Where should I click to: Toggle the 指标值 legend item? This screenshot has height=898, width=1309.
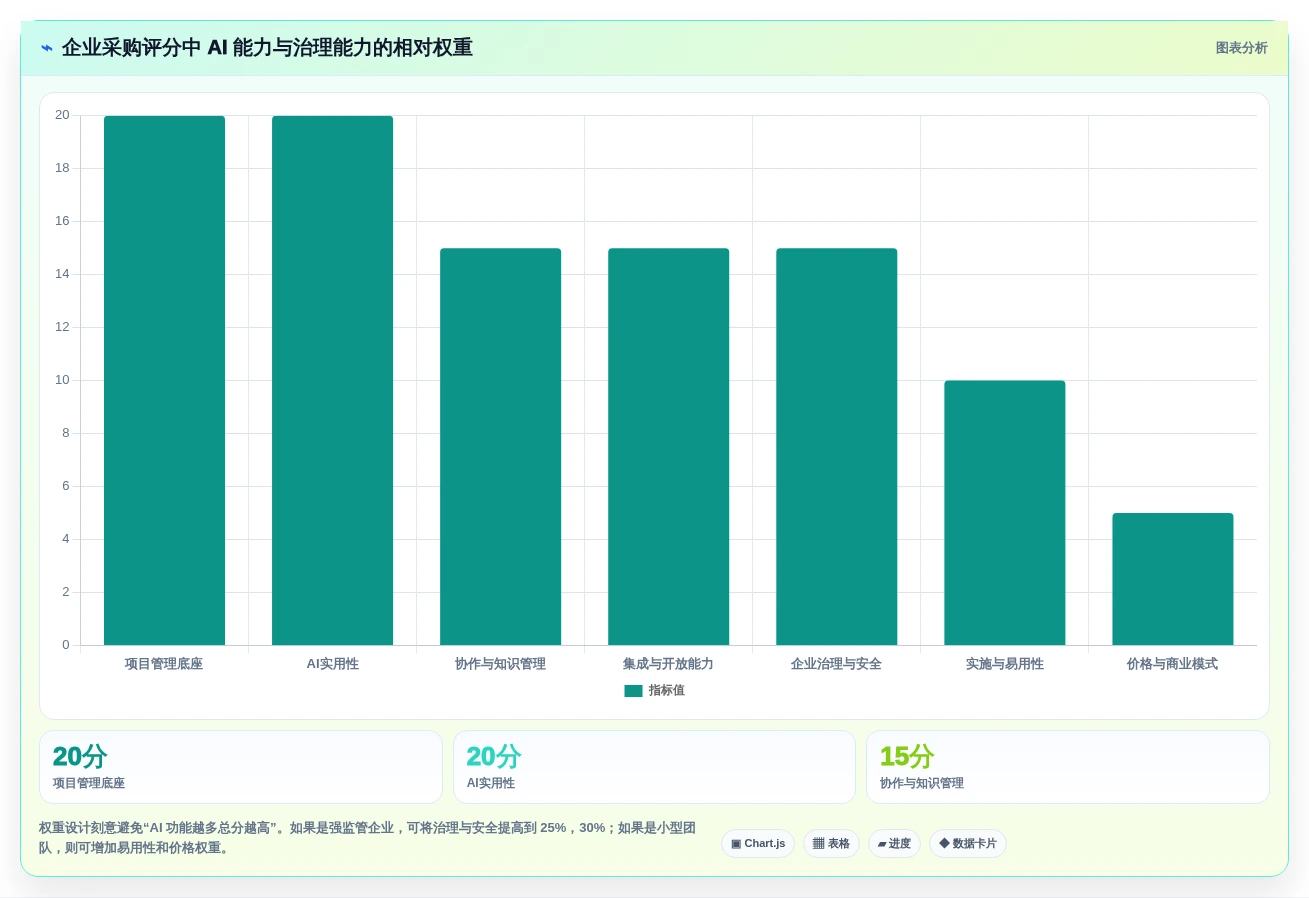[654, 691]
